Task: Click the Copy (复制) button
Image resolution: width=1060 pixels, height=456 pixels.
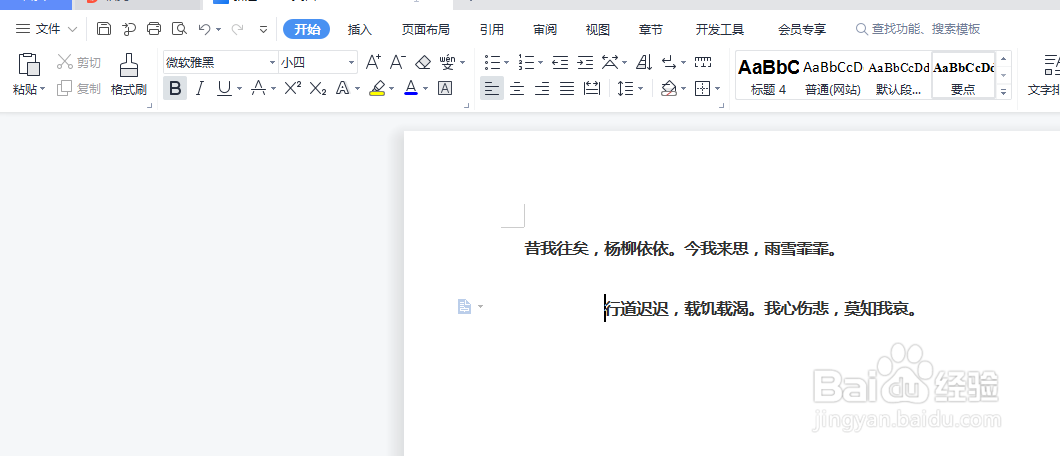Action: click(78, 88)
